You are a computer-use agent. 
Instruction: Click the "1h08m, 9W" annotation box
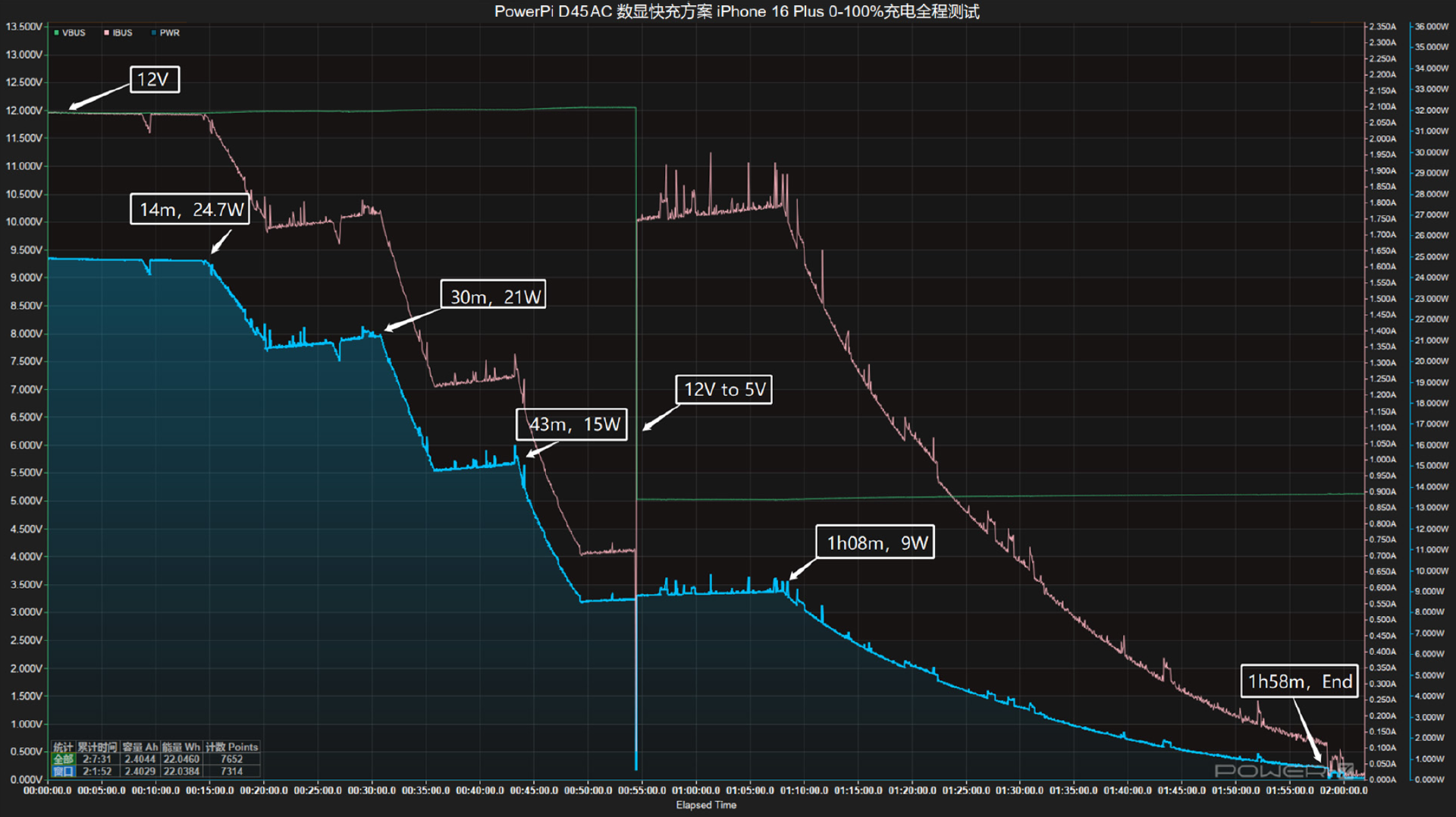click(x=875, y=542)
